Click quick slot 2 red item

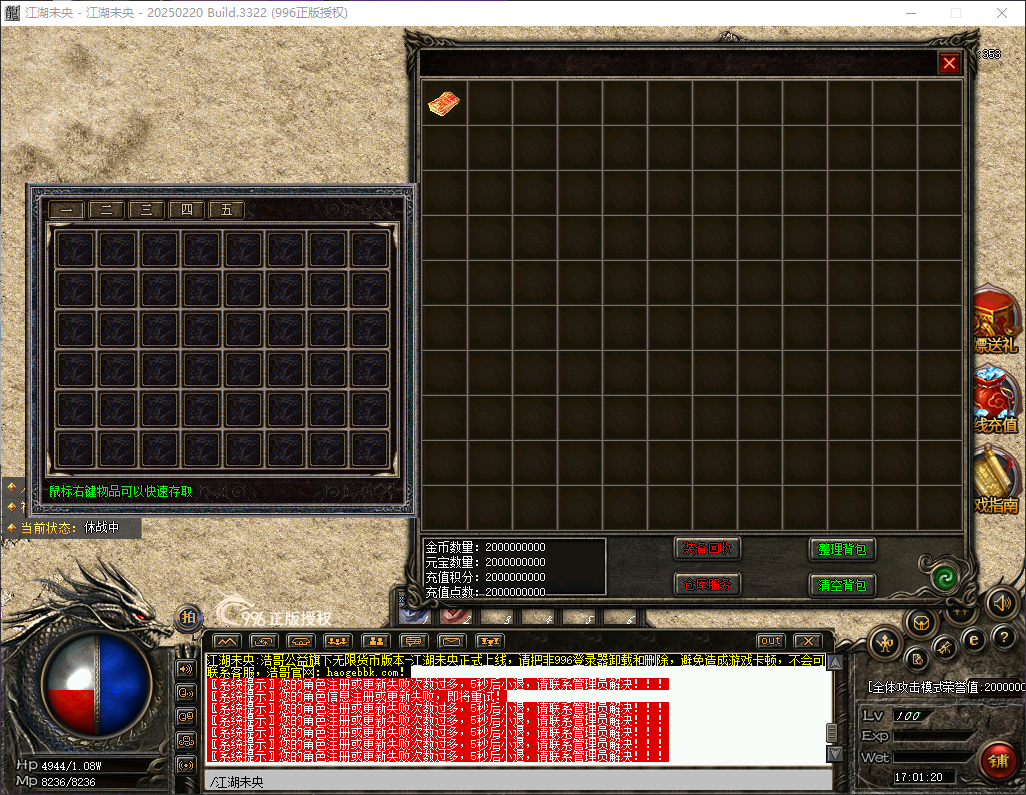pos(456,615)
